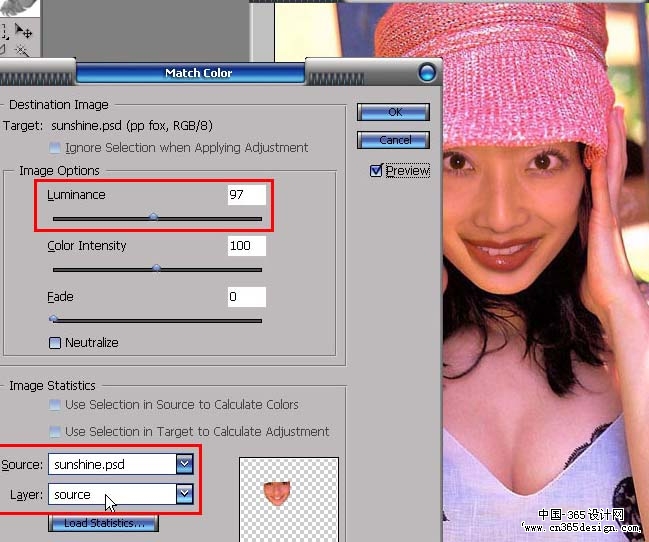Toggle Ignore Selection when Applying Adjustment

point(55,148)
